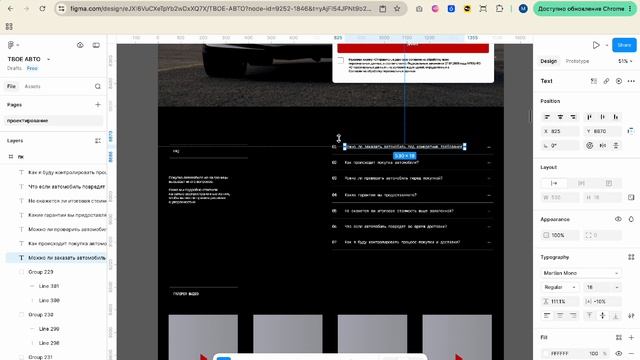640x360 pixels.
Task: Edit the line height field
Action: [560, 302]
